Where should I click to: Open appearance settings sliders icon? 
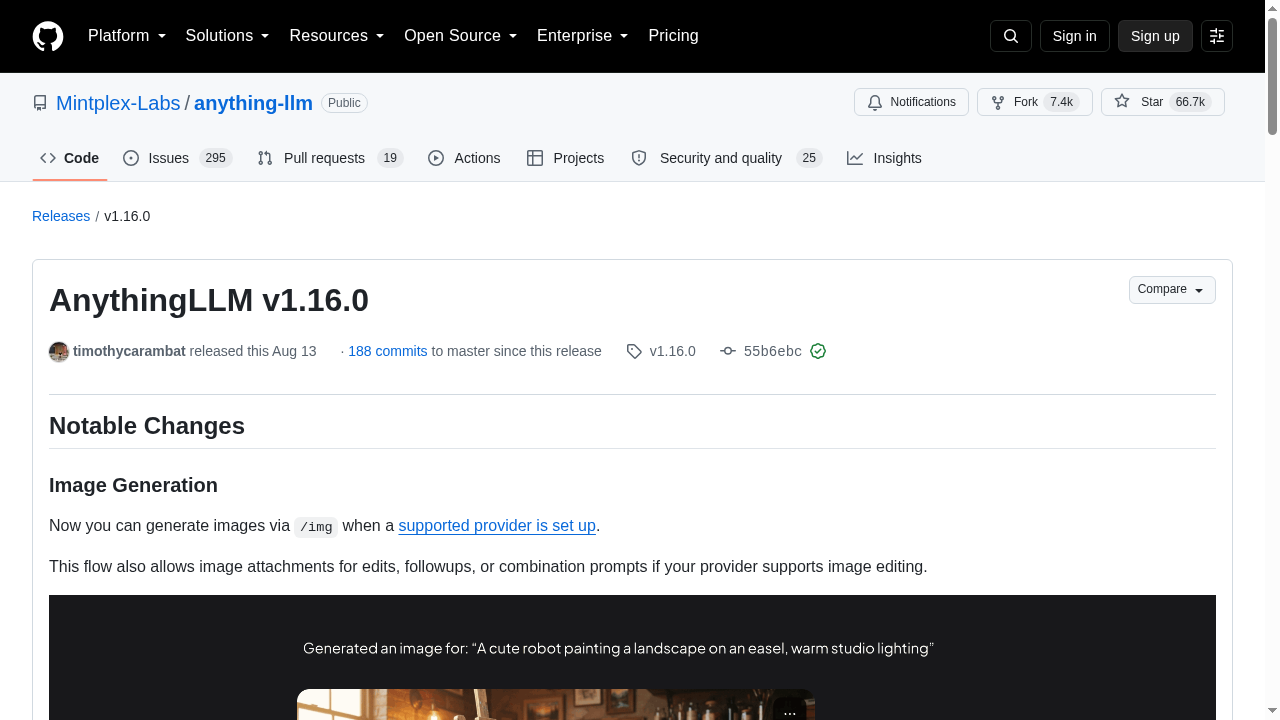[x=1217, y=36]
